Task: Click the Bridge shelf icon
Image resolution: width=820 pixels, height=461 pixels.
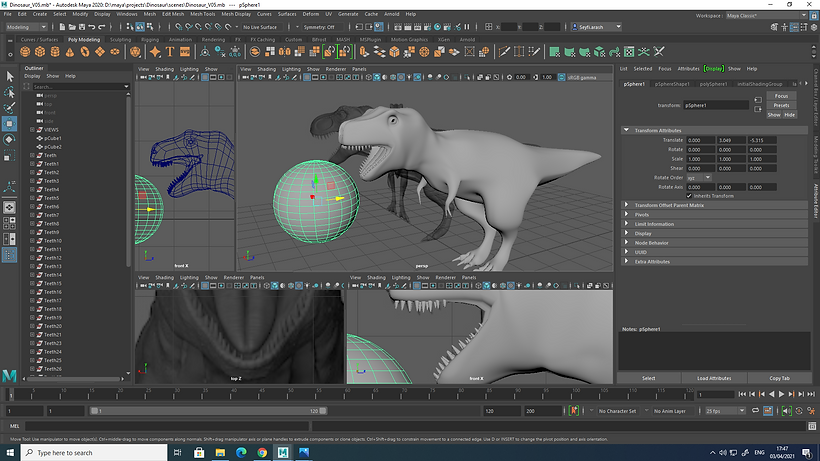Action: [379, 52]
